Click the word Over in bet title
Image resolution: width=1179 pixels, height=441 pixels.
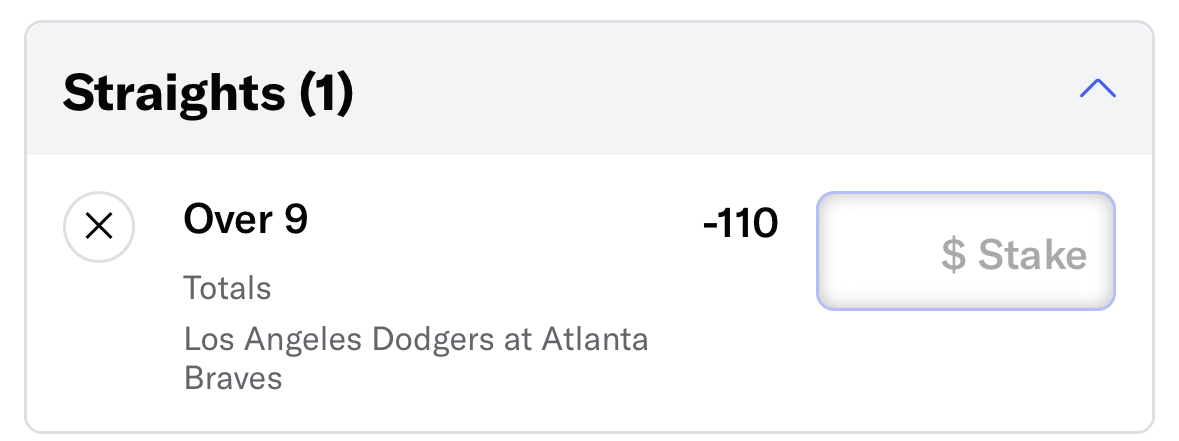click(228, 219)
